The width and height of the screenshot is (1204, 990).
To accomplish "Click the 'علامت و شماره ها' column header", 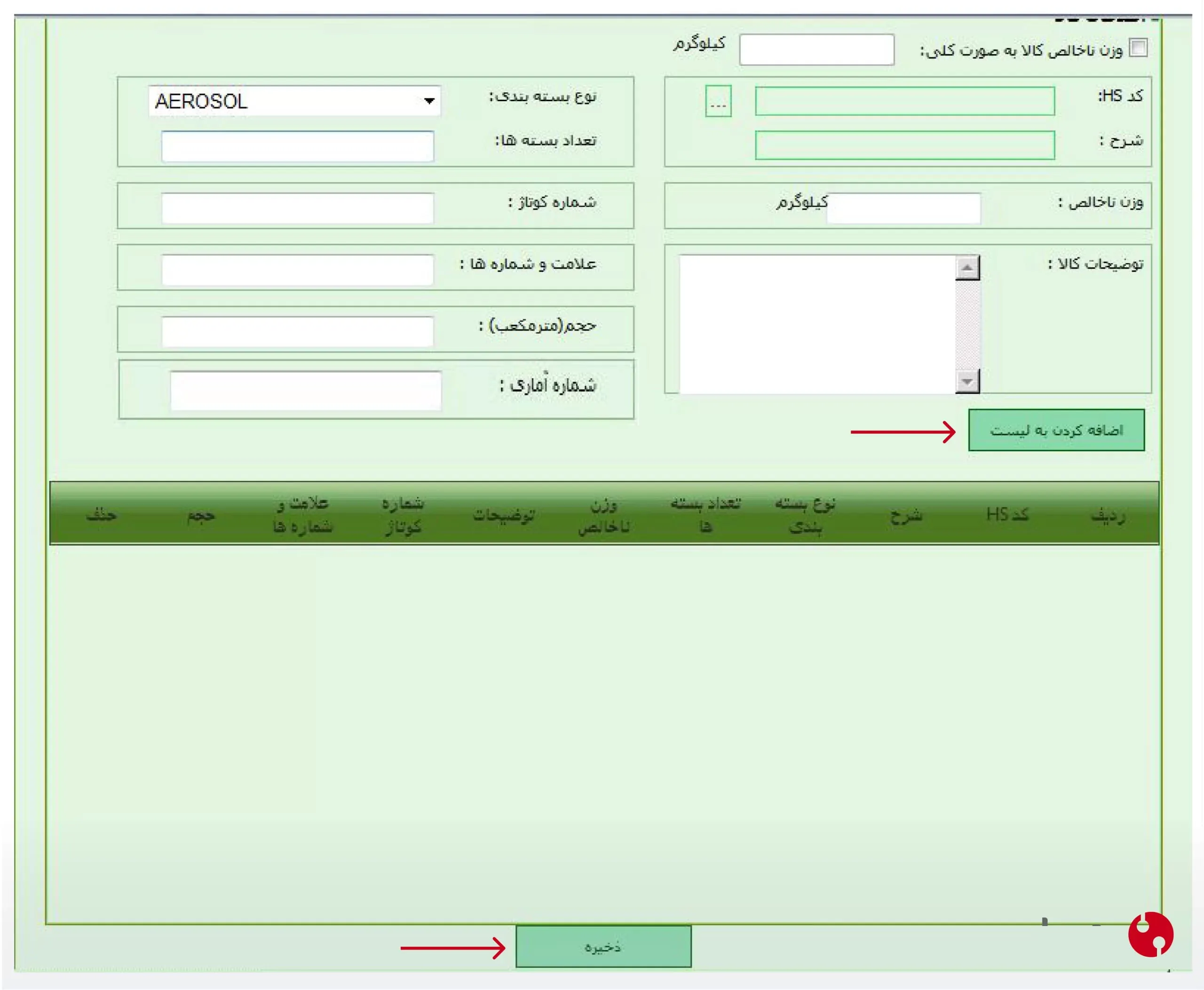I will 303,514.
